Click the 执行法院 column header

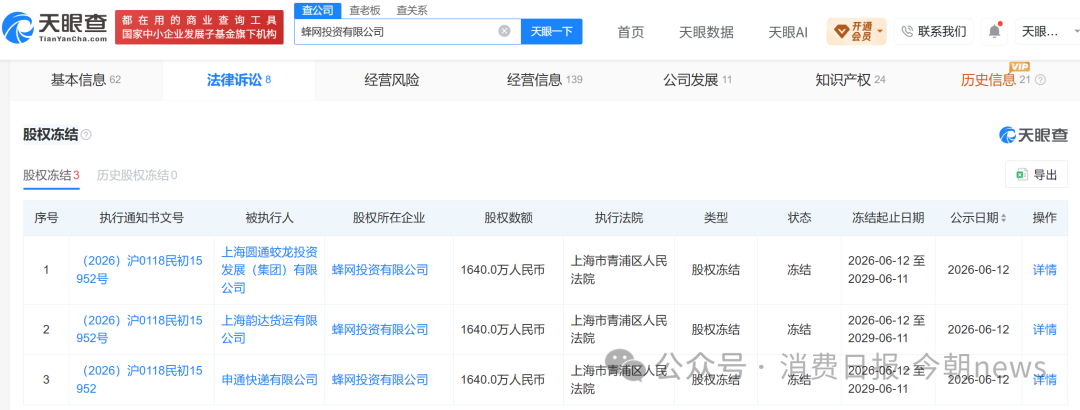[619, 218]
